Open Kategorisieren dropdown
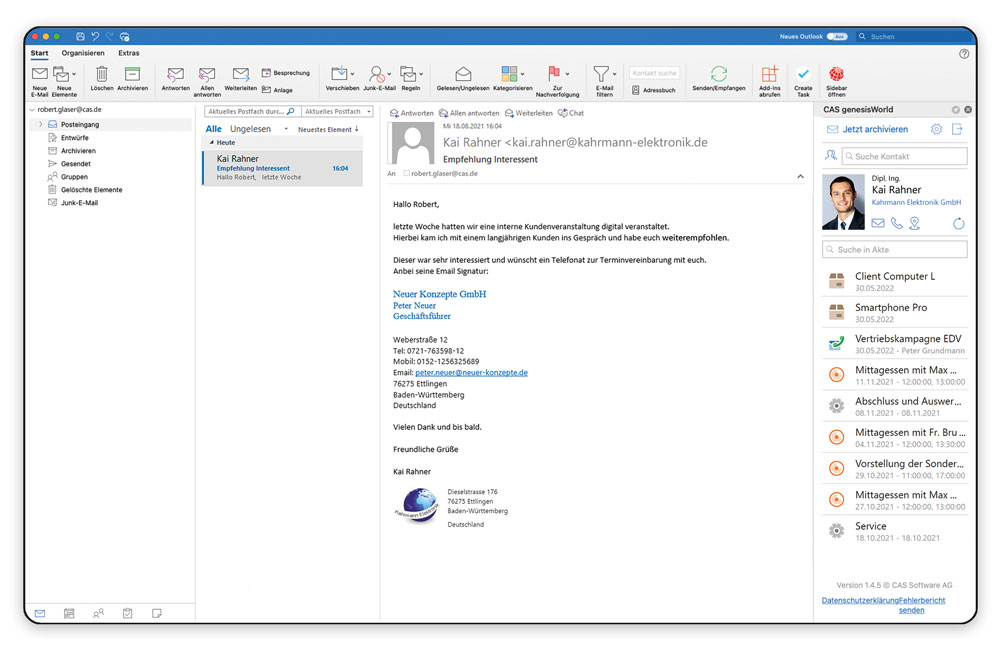 522,74
